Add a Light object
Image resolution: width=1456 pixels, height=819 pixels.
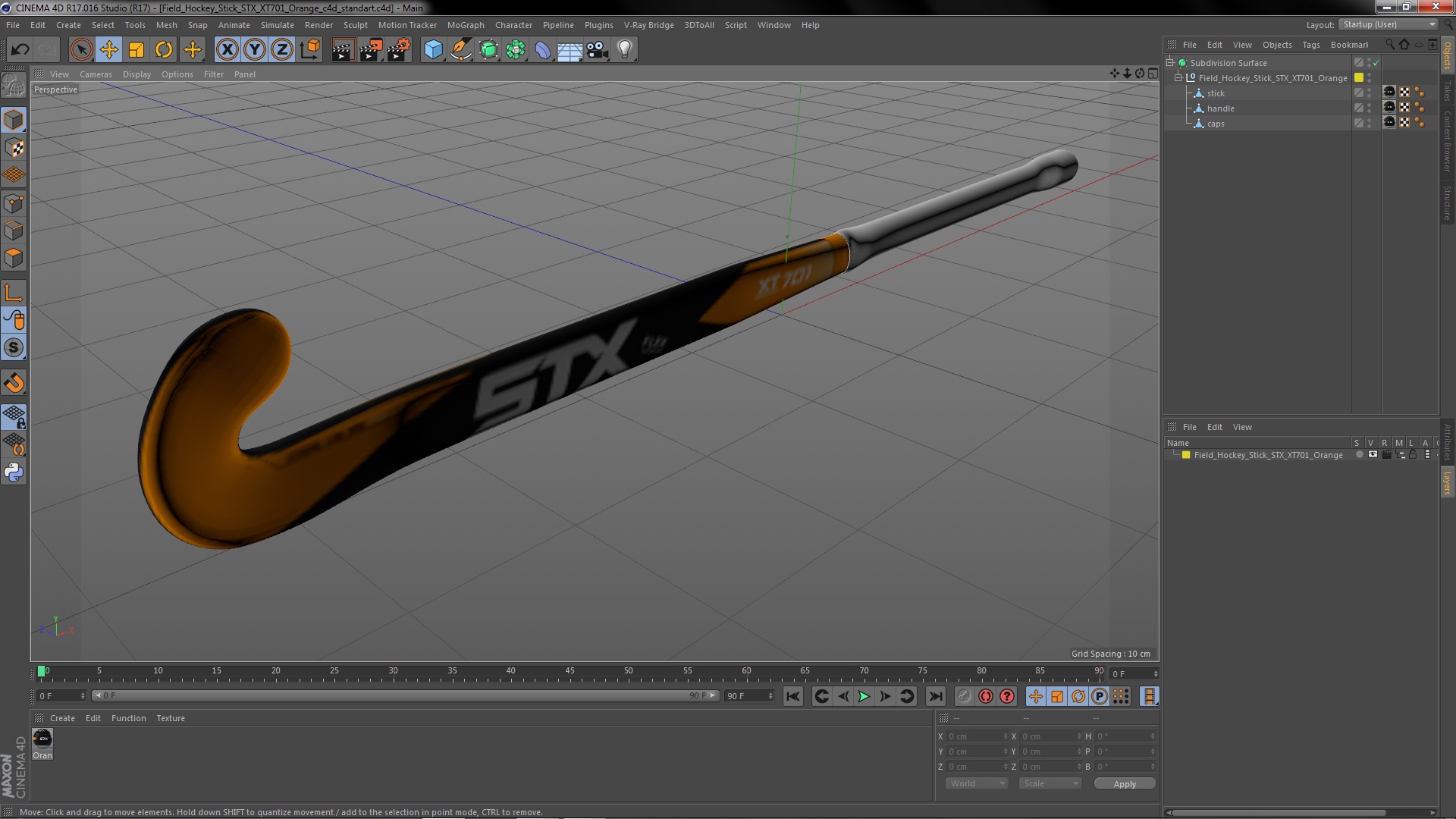pyautogui.click(x=625, y=50)
